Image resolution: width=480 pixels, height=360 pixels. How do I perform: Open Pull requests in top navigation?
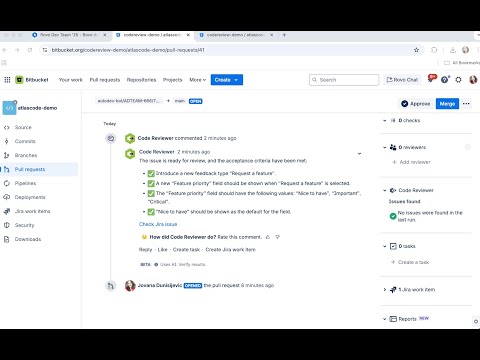[x=105, y=80]
